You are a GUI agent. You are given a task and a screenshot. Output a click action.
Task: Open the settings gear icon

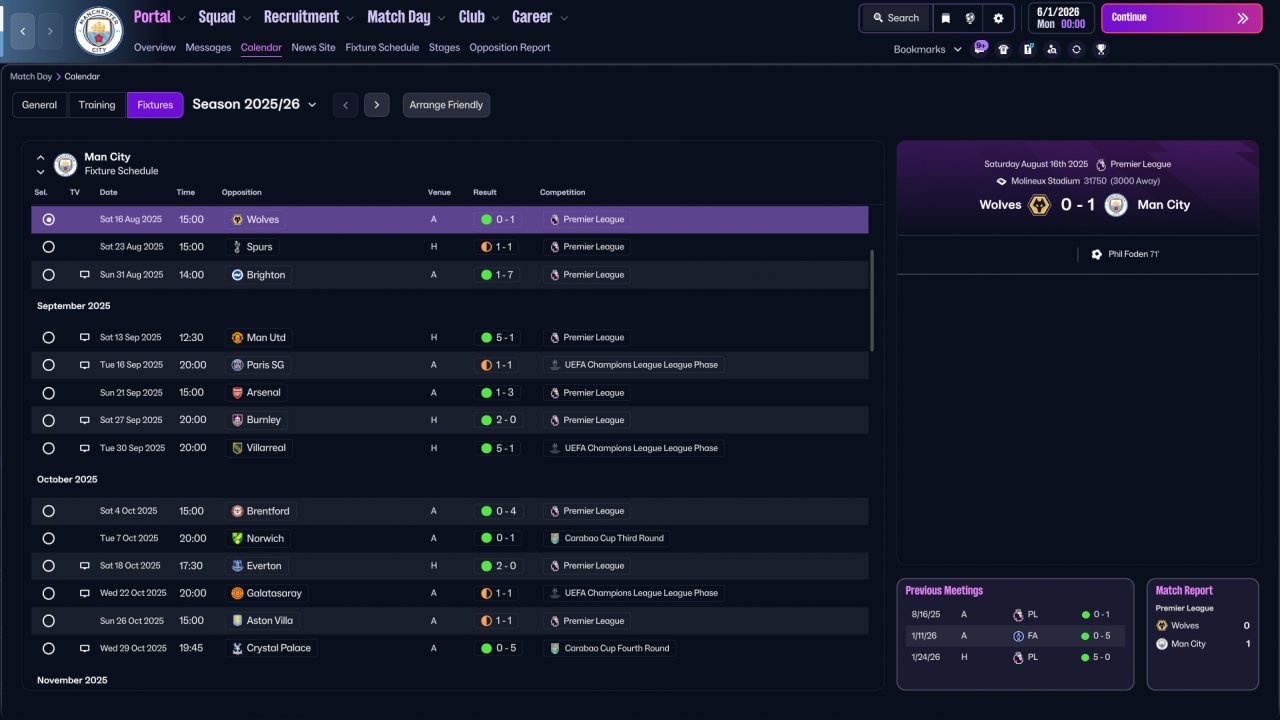point(998,18)
